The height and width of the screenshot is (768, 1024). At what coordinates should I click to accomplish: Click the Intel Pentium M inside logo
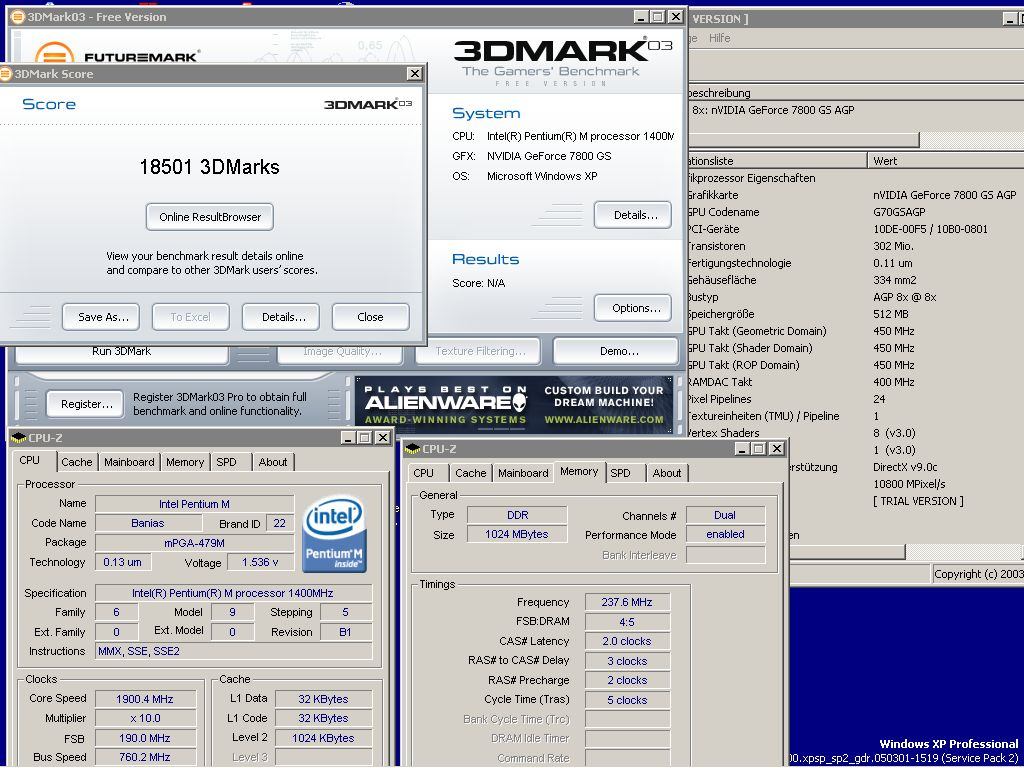click(334, 535)
